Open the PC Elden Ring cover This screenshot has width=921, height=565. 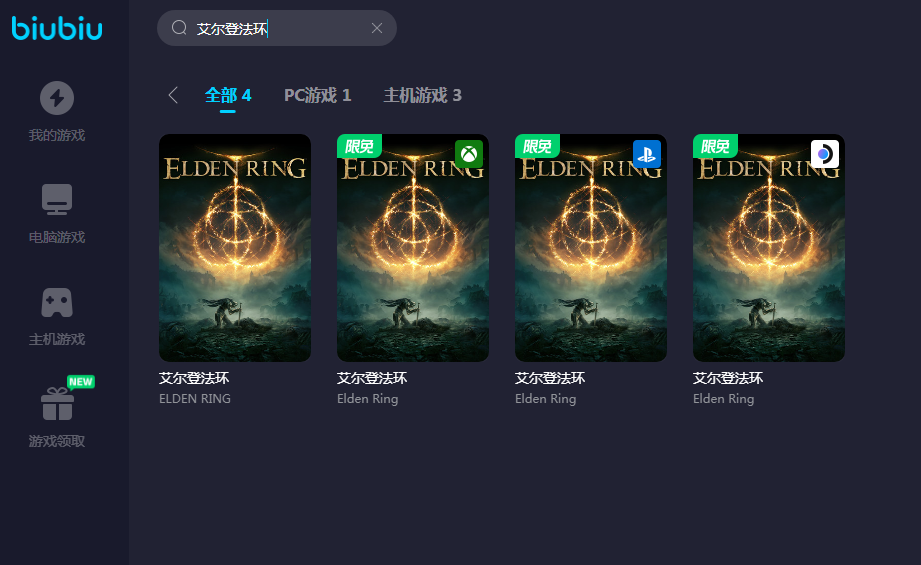(235, 248)
